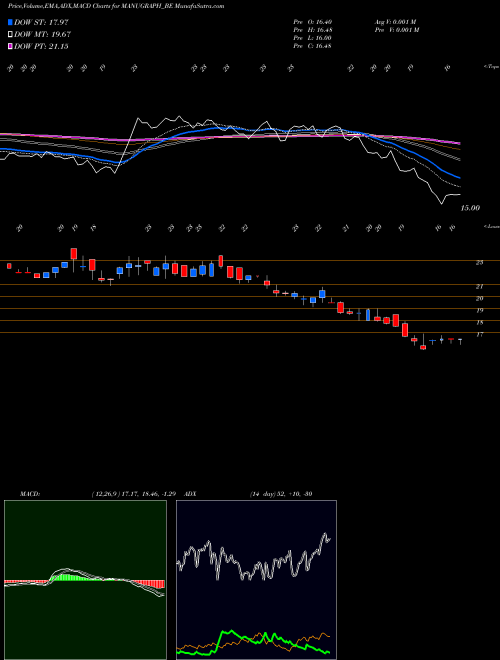
Task: Click the '<Tops' marker label
Action: [x=491, y=67]
